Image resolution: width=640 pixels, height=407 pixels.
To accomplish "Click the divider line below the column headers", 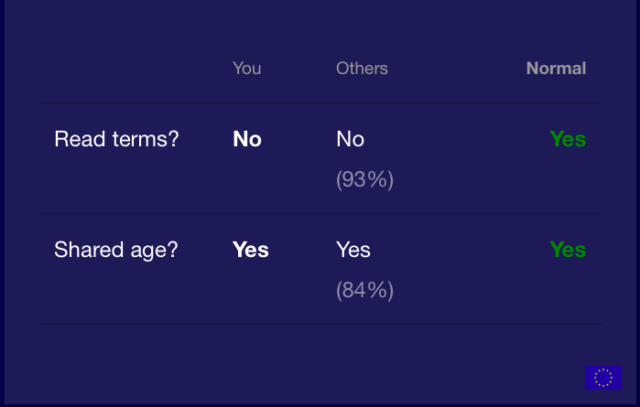I will [320, 103].
